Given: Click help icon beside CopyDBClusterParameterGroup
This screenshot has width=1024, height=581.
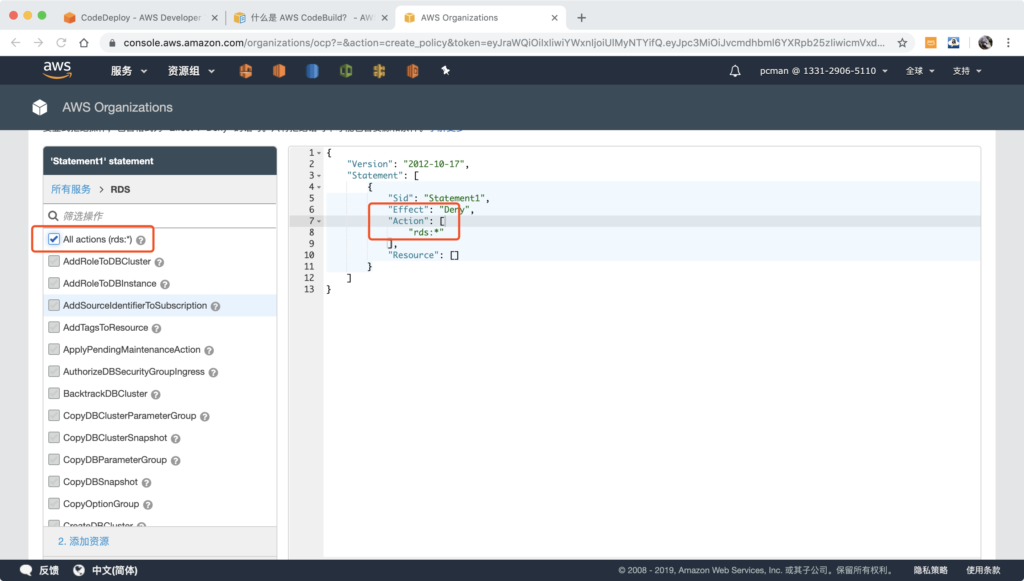Looking at the screenshot, I should coord(204,416).
